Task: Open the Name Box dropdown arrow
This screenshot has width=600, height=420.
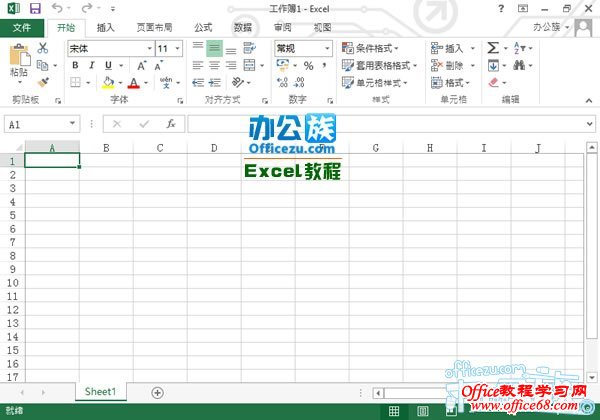Action: click(72, 123)
